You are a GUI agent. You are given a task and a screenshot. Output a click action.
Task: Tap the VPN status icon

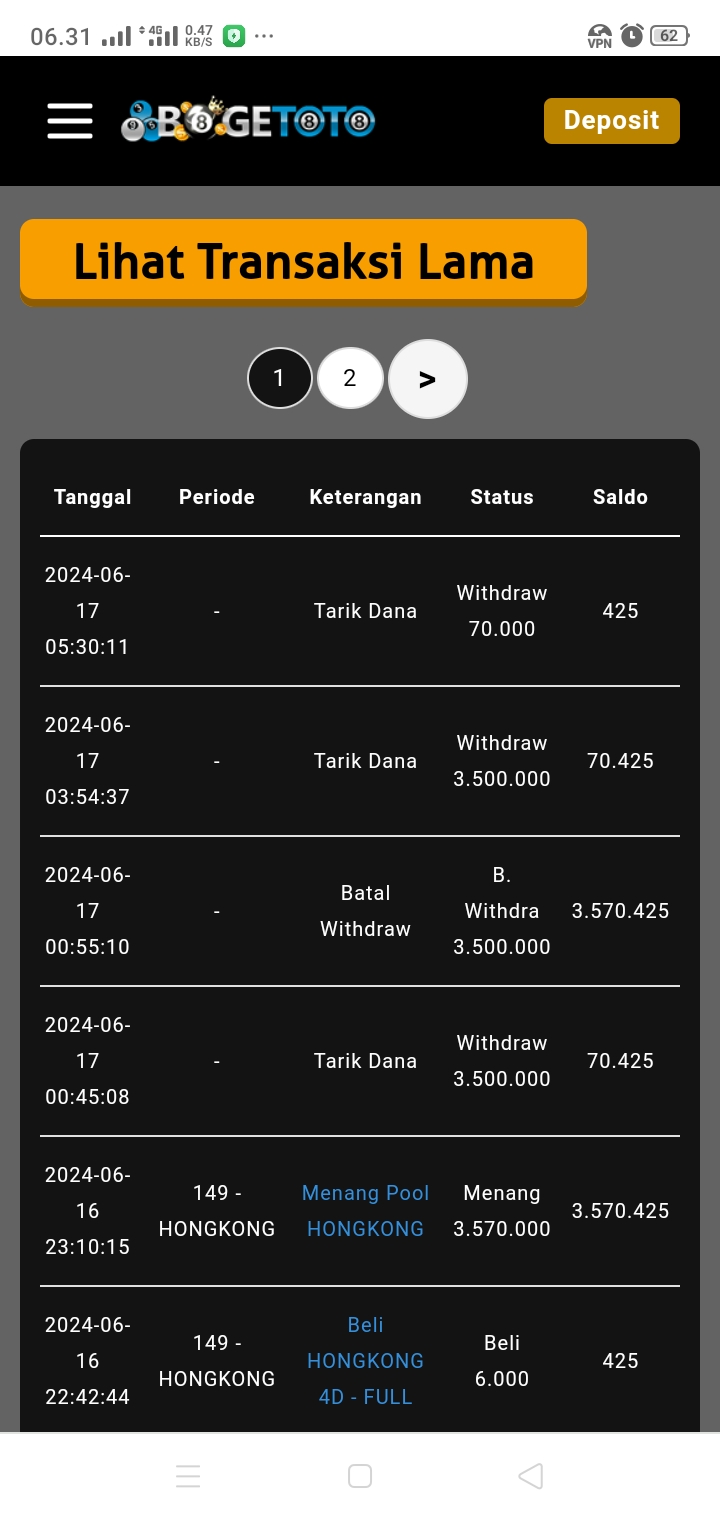click(599, 36)
